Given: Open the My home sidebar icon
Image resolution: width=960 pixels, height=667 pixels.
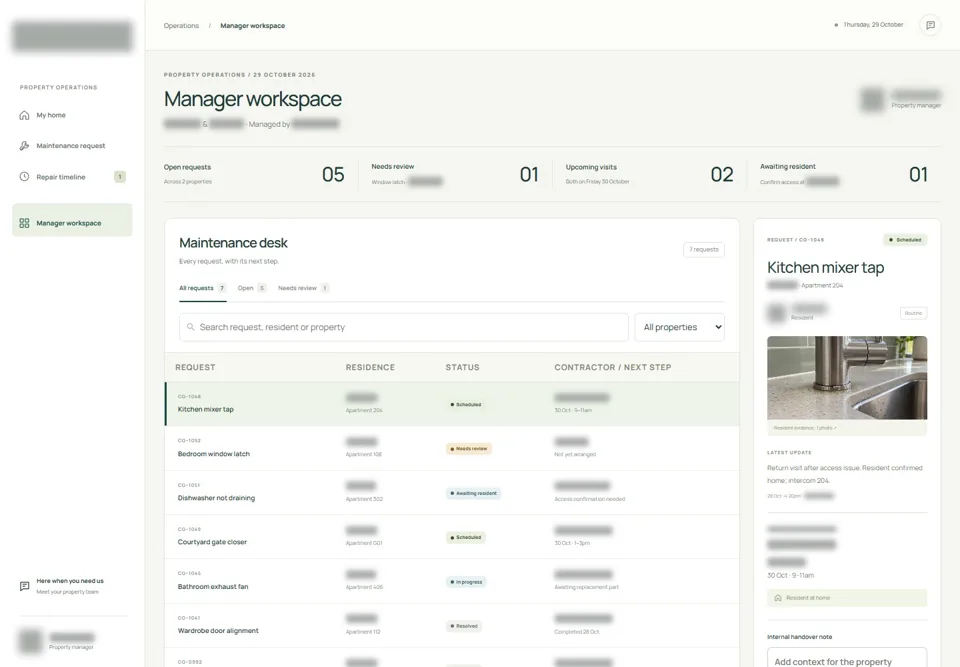Looking at the screenshot, I should (x=24, y=115).
